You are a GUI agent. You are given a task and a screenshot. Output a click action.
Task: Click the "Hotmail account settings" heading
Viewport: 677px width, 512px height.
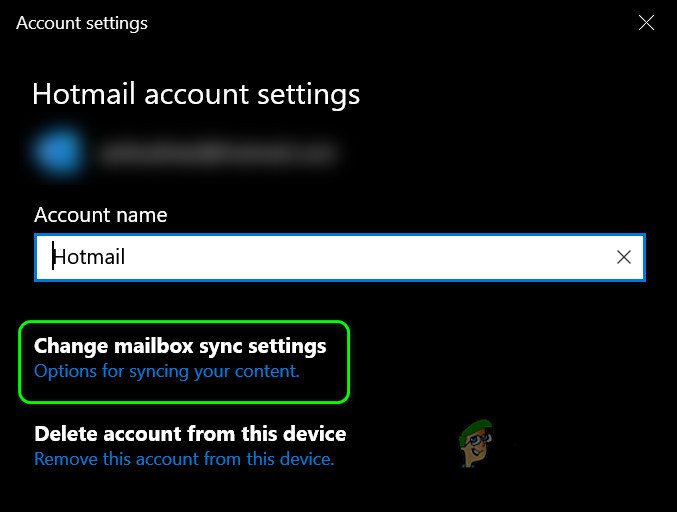[x=196, y=94]
